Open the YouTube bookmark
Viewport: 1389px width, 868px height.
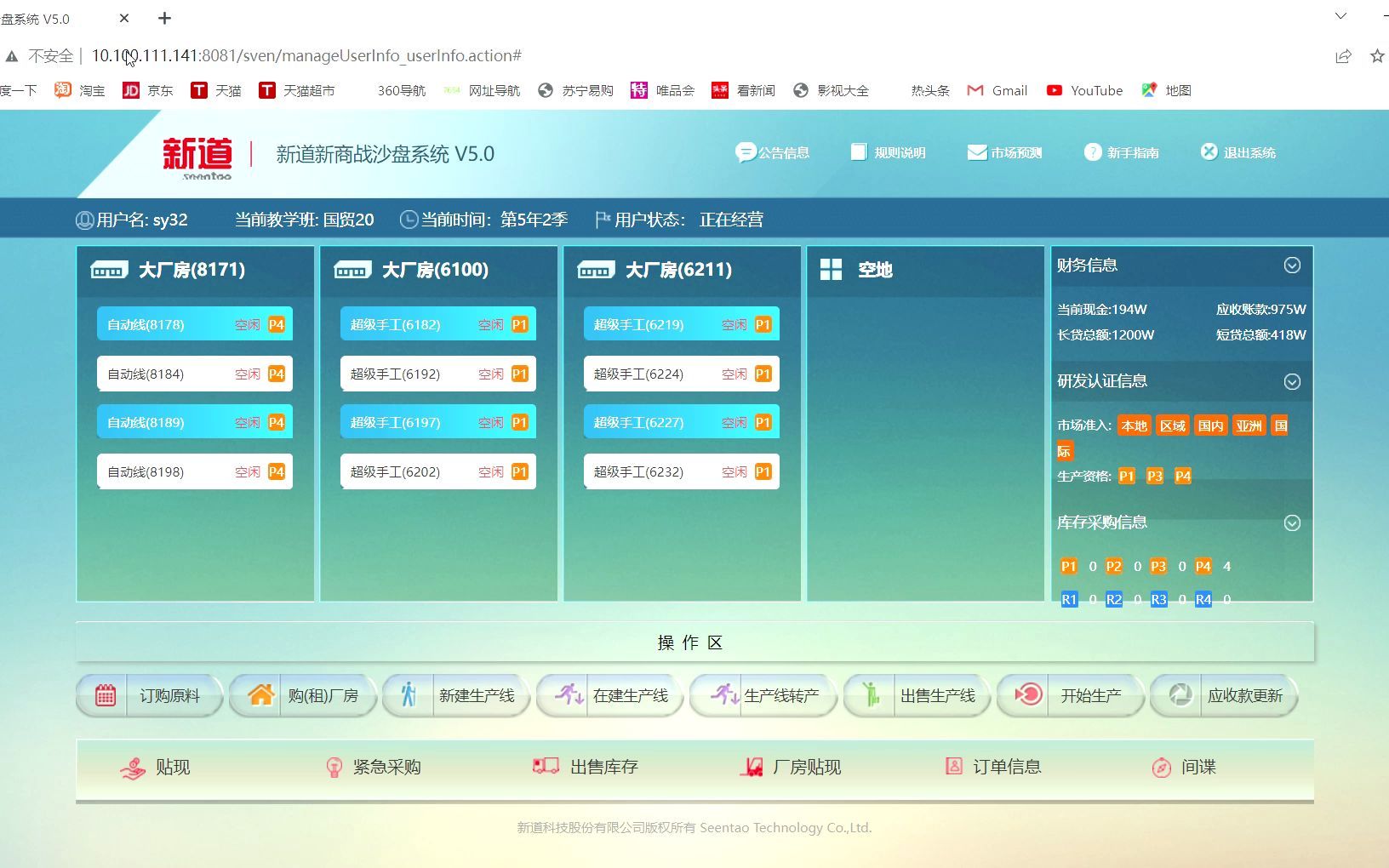tap(1084, 90)
